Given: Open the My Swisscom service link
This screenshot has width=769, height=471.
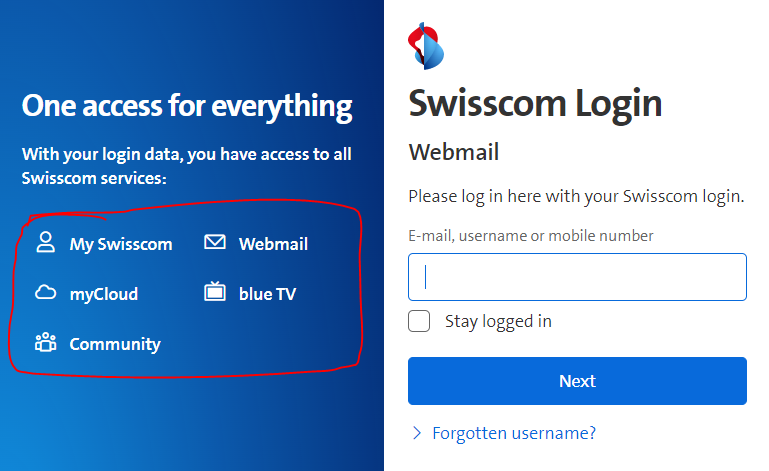Looking at the screenshot, I should 120,244.
